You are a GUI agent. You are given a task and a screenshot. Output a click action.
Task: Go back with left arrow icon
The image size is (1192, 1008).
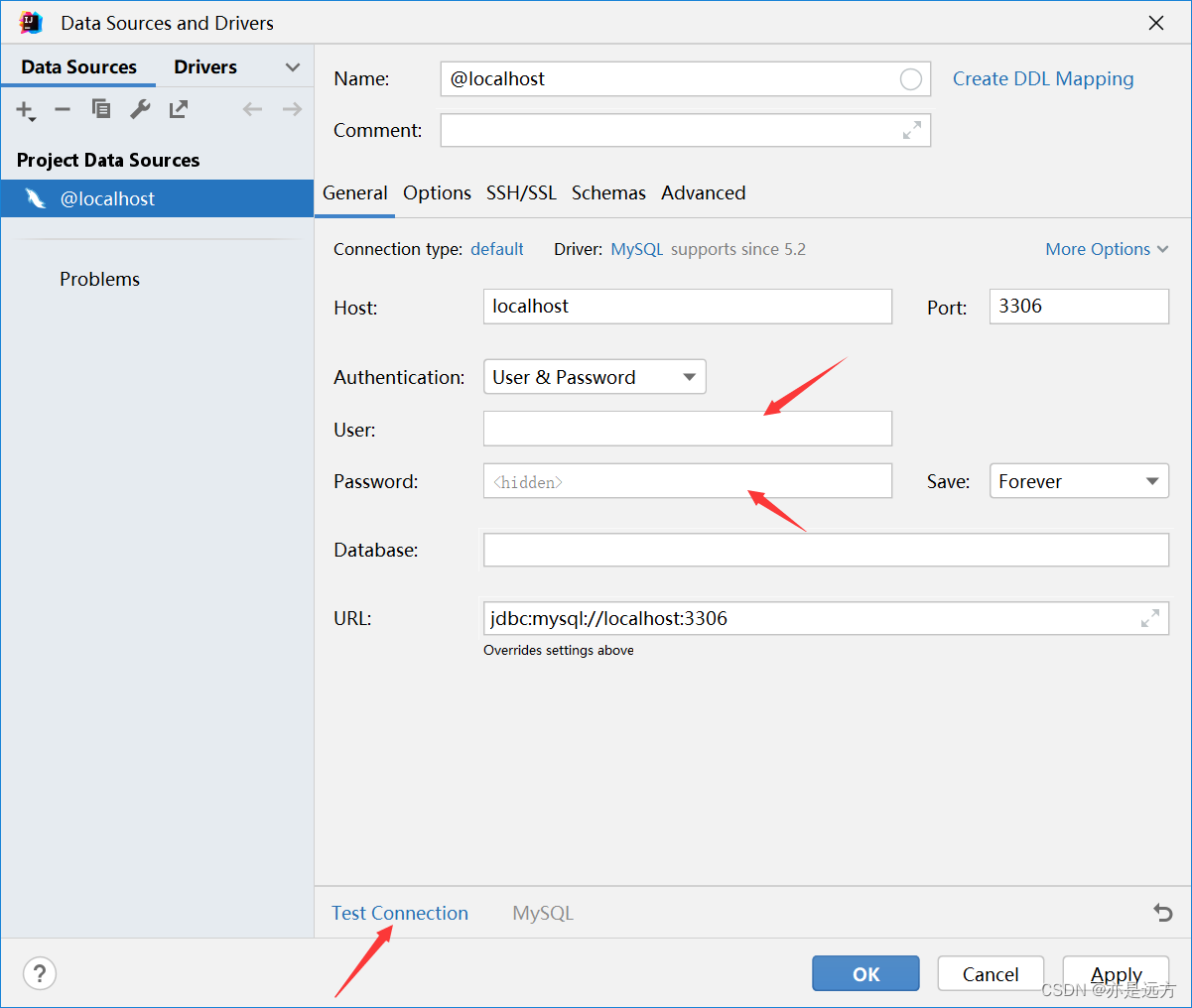(252, 109)
